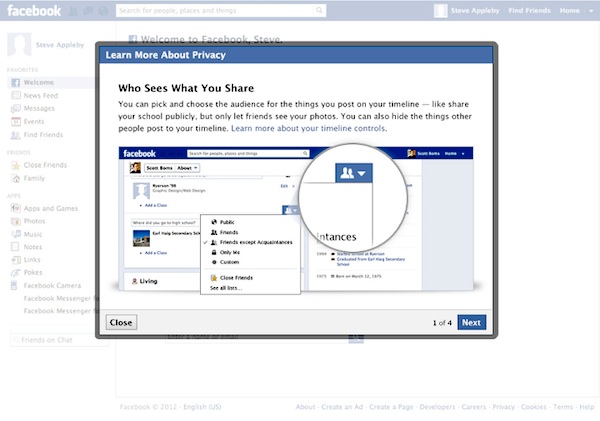Open Developers footer link
The image size is (600, 421).
click(437, 407)
